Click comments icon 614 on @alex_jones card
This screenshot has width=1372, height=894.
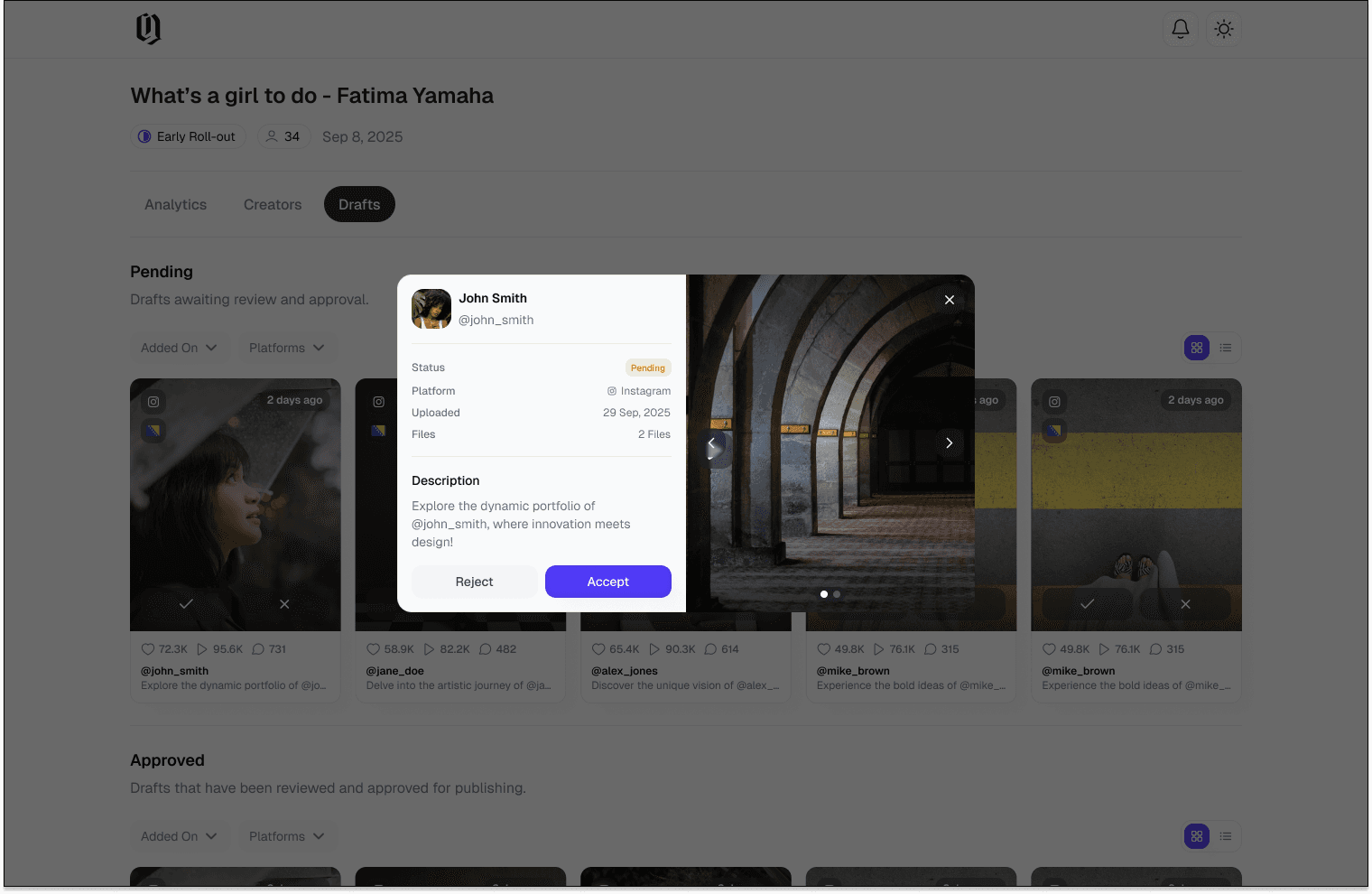(710, 649)
